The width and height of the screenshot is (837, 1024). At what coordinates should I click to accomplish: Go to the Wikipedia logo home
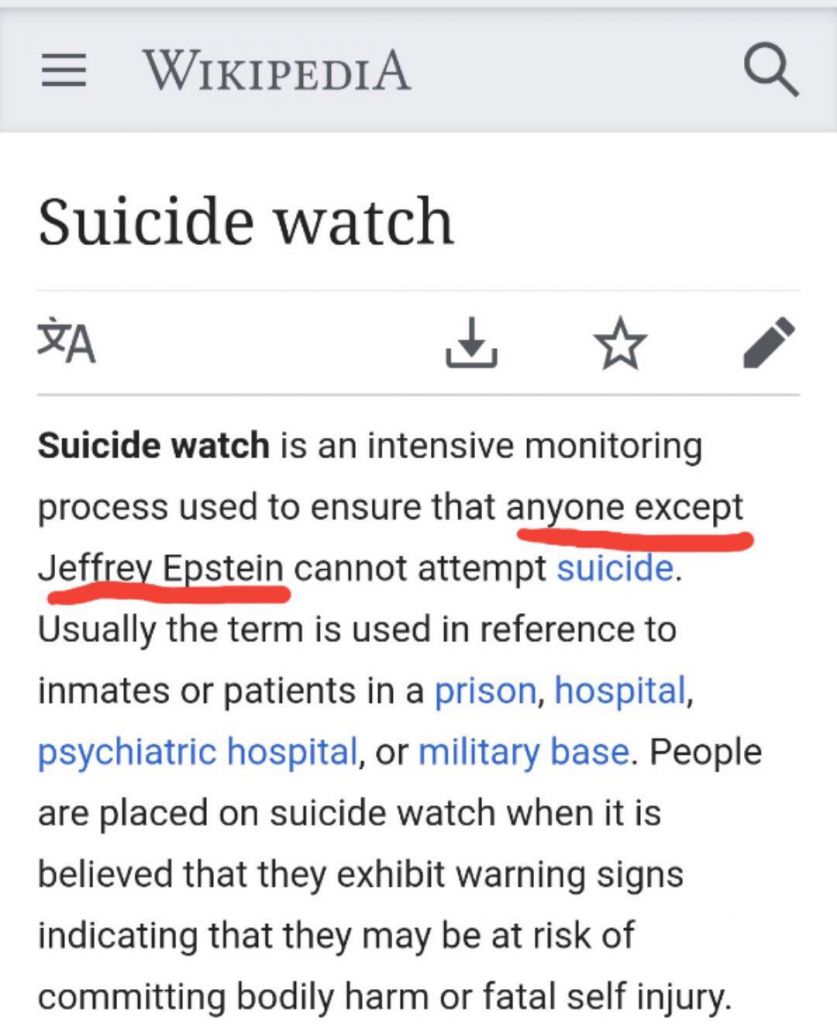point(277,71)
